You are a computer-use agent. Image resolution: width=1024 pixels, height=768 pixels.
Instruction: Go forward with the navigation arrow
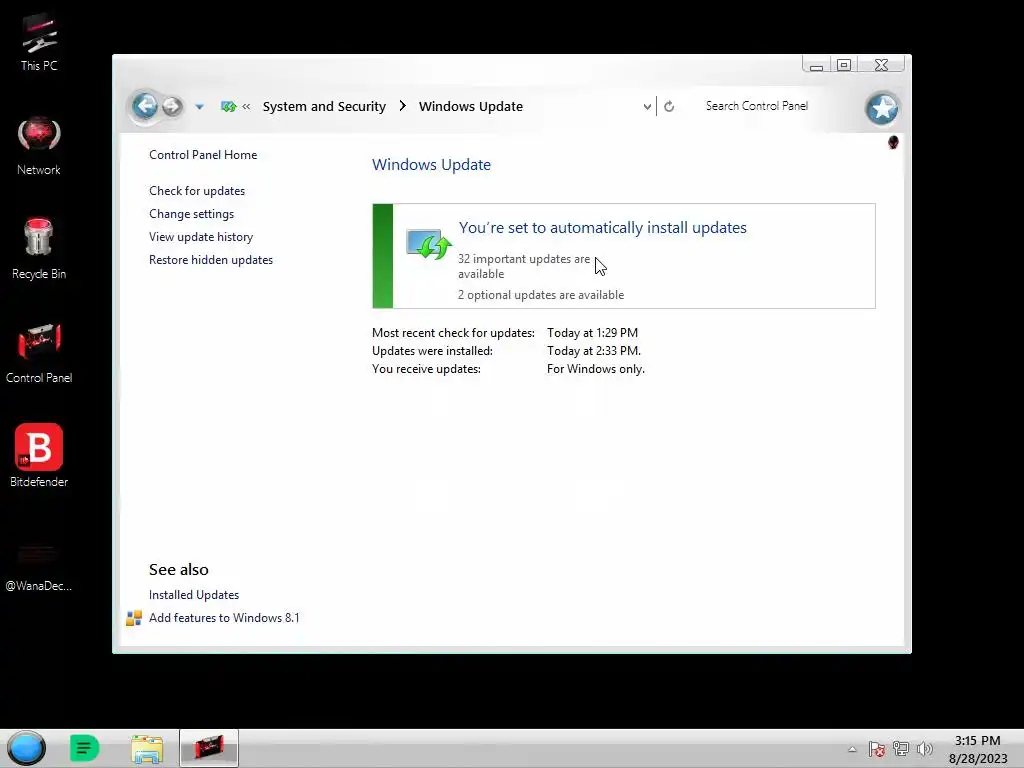172,106
